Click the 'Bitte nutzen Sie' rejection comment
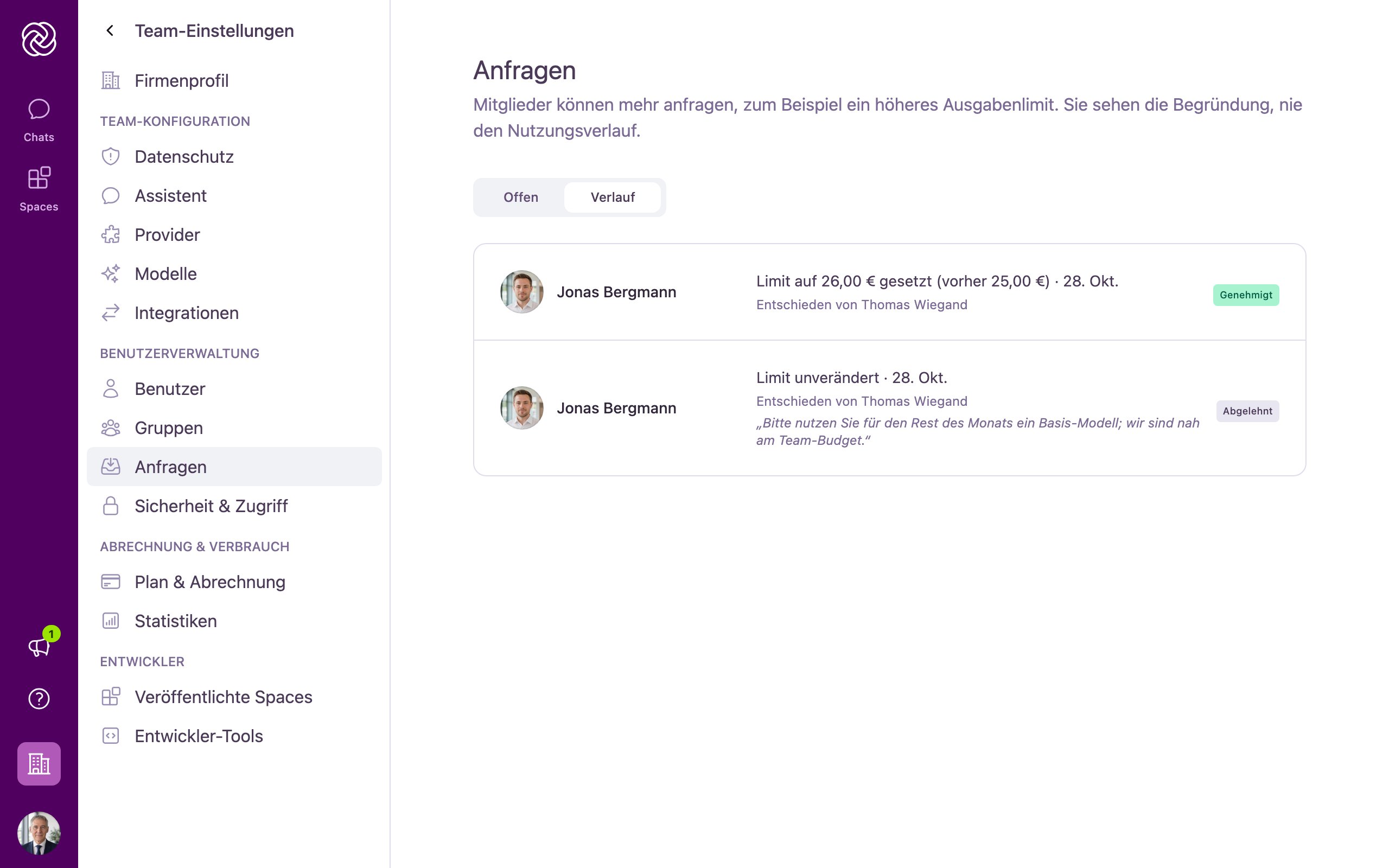Image resolution: width=1389 pixels, height=868 pixels. tap(978, 432)
